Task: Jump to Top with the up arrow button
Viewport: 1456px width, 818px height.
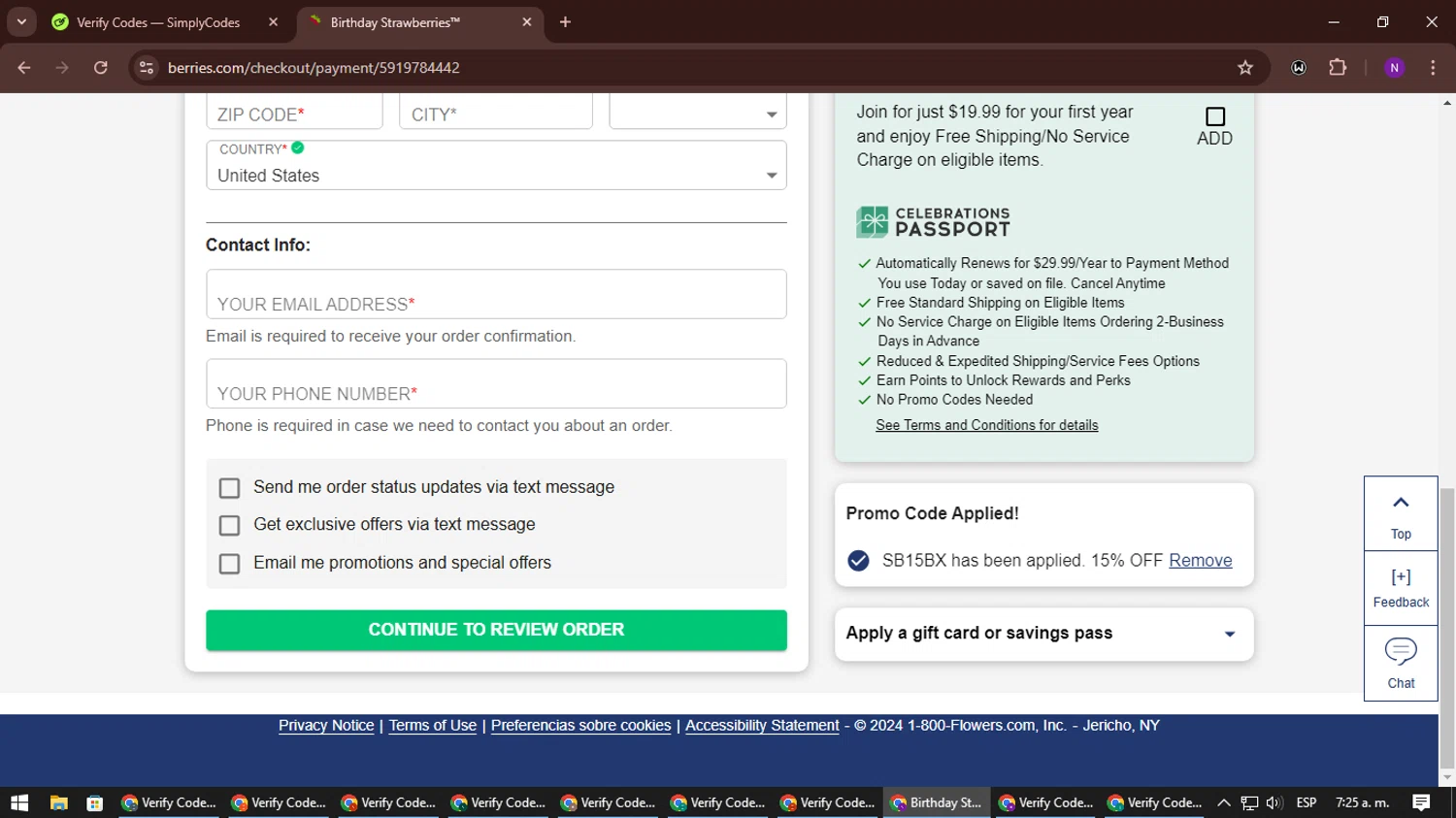Action: [1401, 514]
